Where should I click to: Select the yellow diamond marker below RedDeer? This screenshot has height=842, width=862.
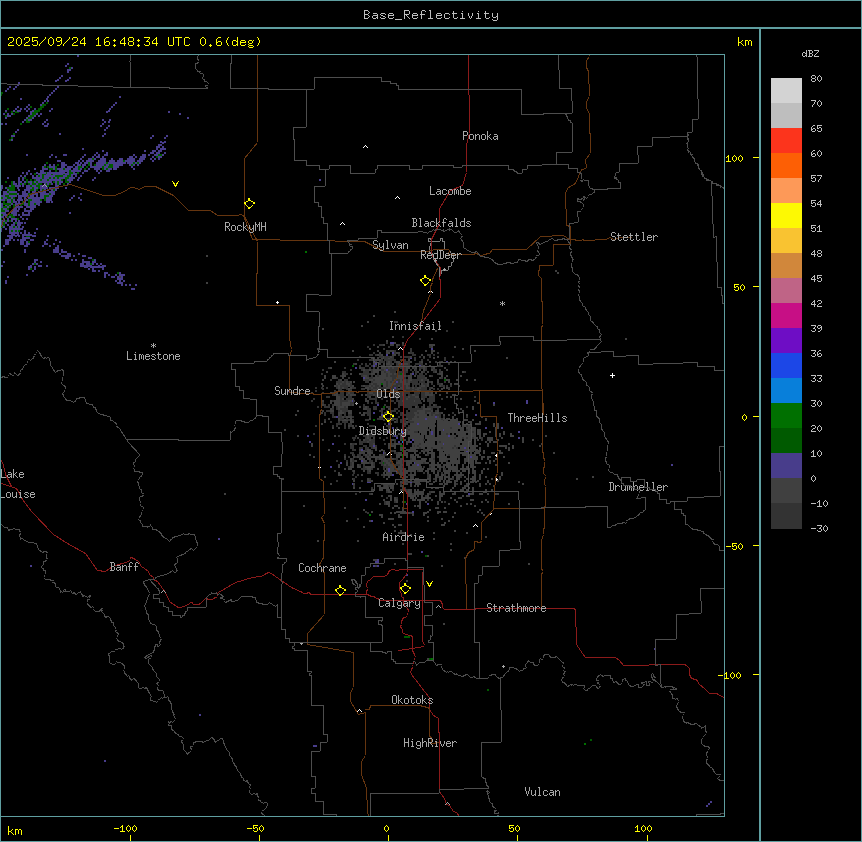coord(425,281)
